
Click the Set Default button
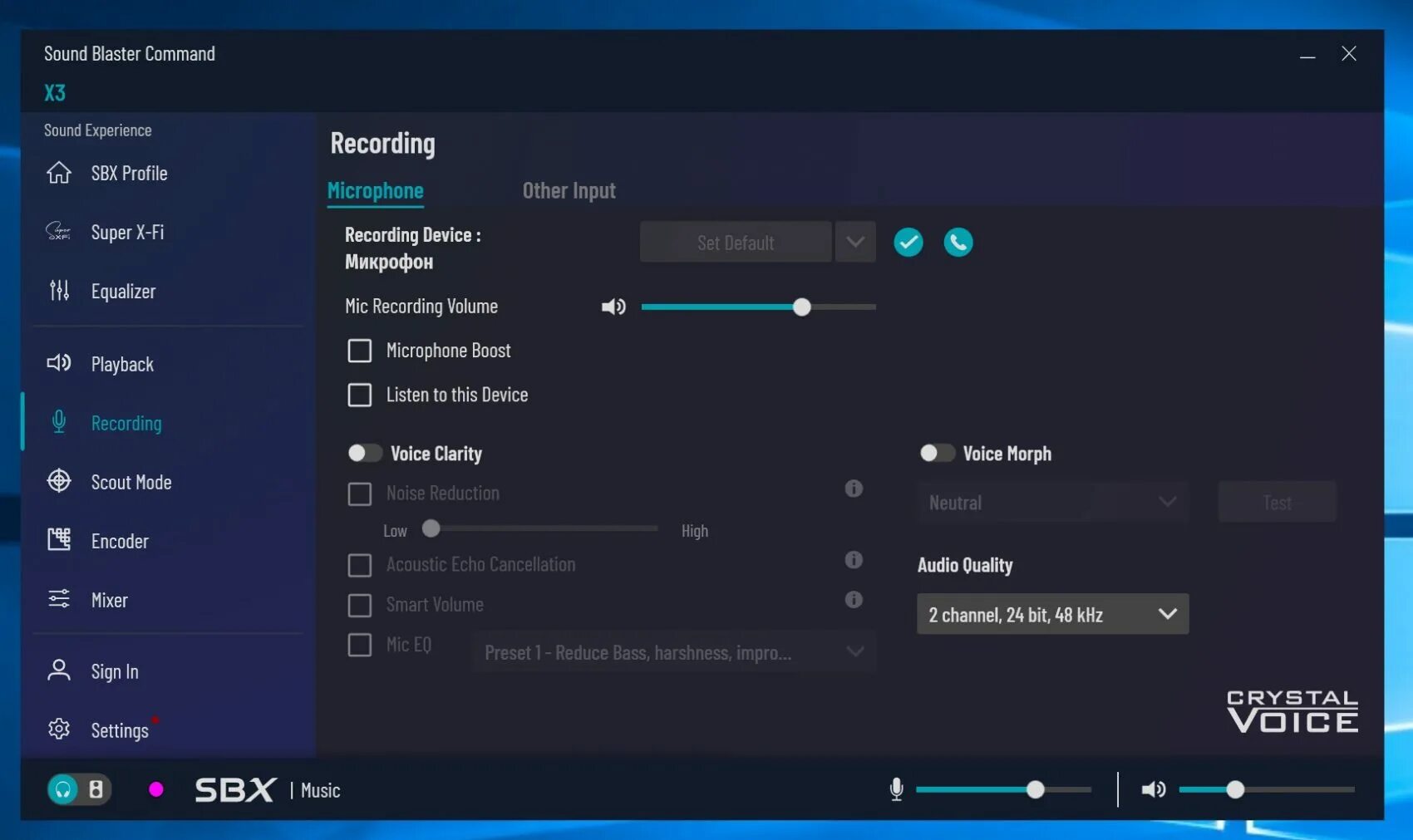pyautogui.click(x=736, y=242)
